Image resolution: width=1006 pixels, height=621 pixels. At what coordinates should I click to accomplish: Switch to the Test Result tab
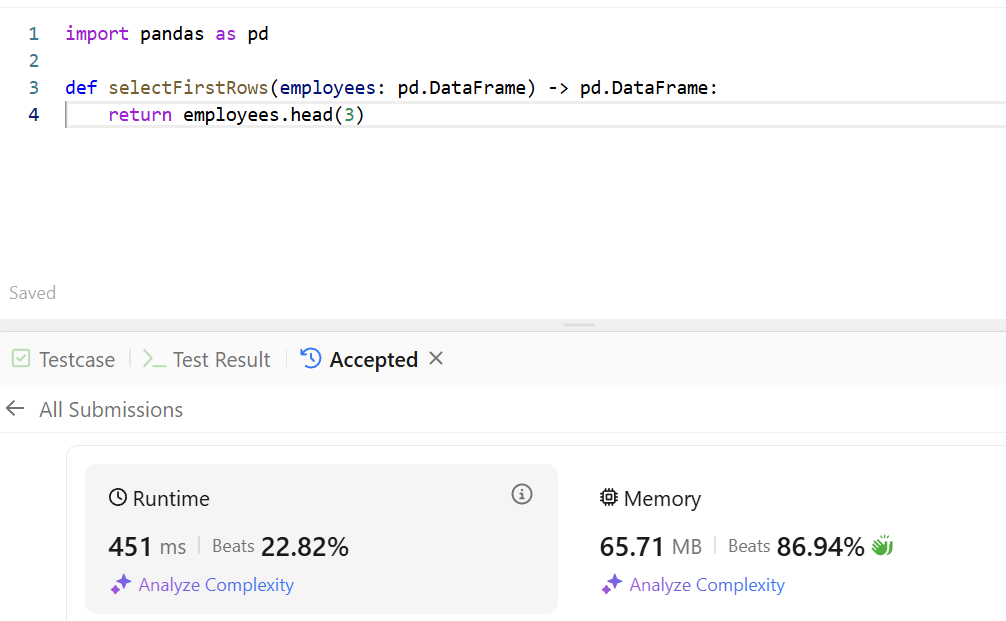tap(207, 359)
